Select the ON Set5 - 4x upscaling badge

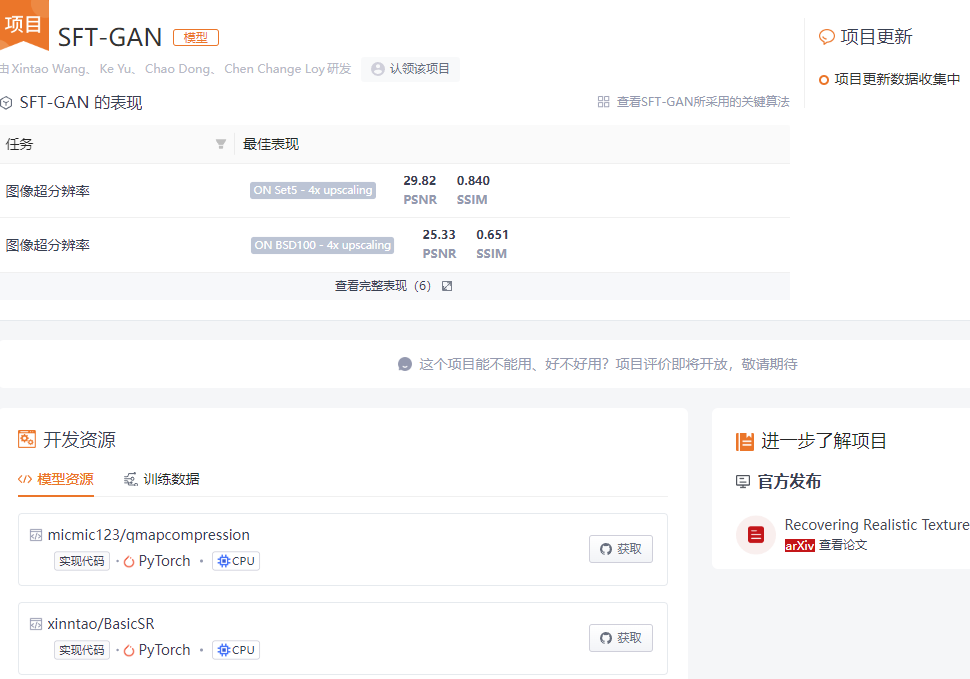[313, 190]
